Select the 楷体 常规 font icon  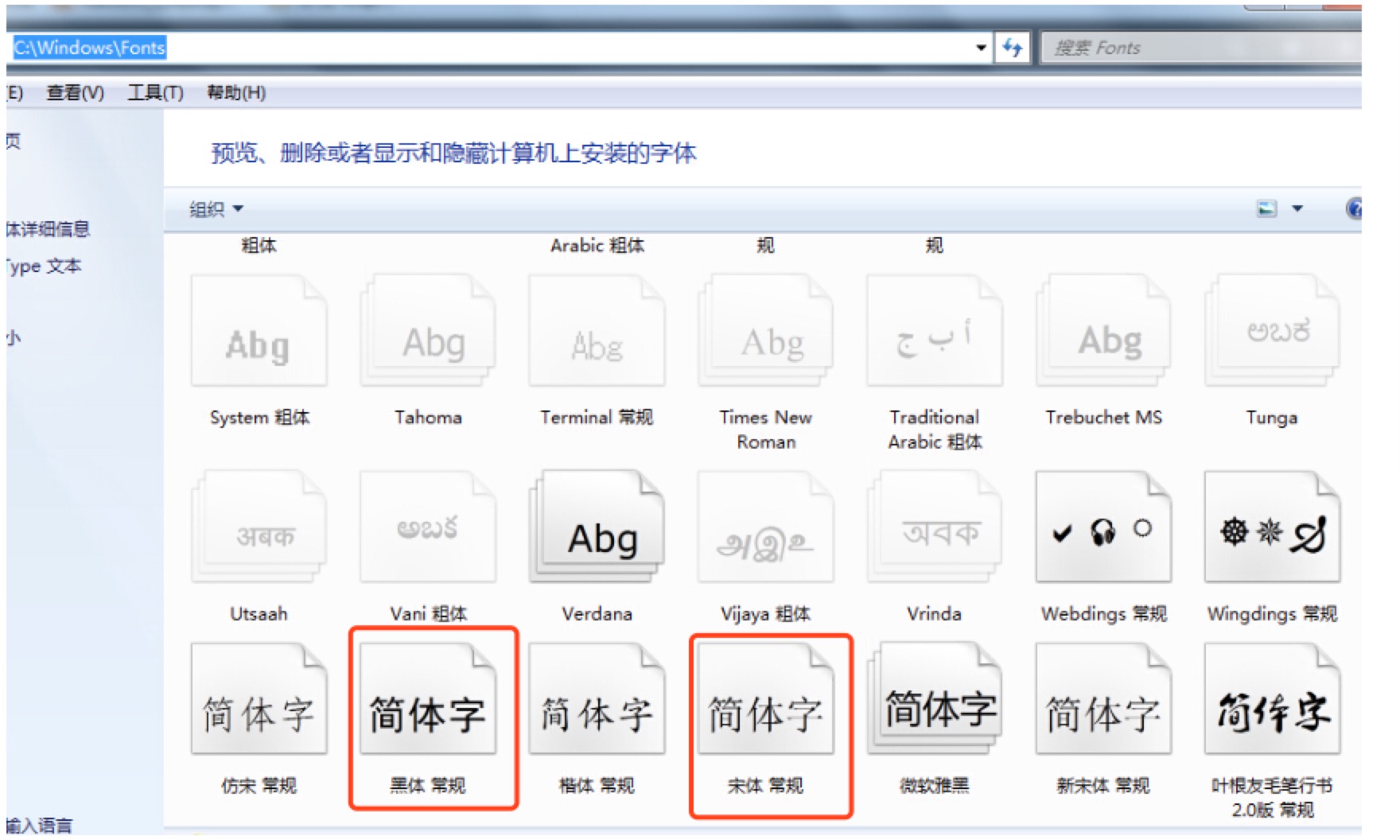(597, 699)
